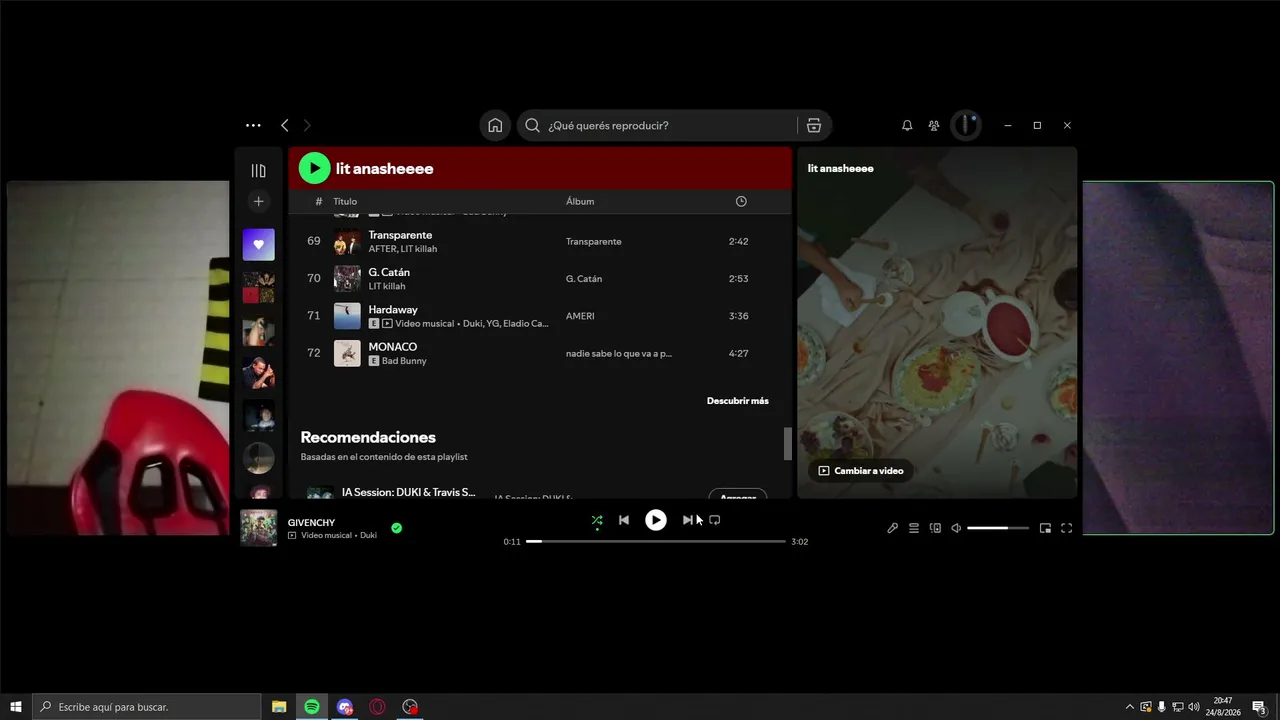Open the Friend Activity icon
1280x720 pixels.
[934, 125]
